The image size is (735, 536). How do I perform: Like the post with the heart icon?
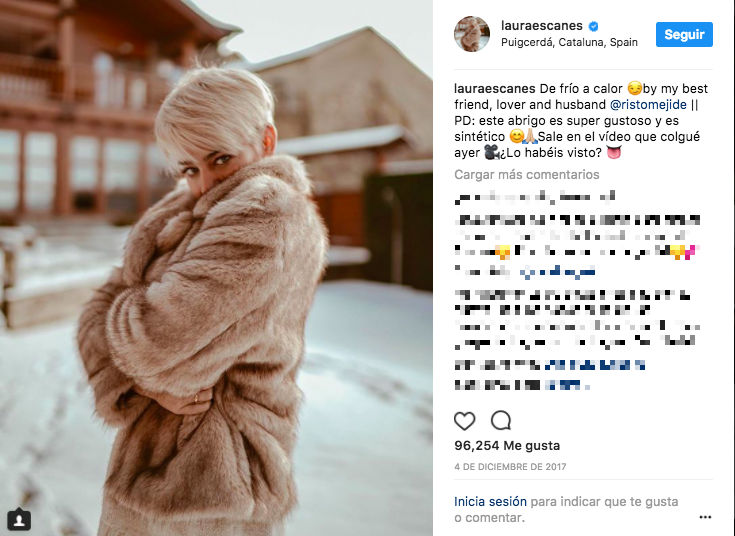[465, 421]
